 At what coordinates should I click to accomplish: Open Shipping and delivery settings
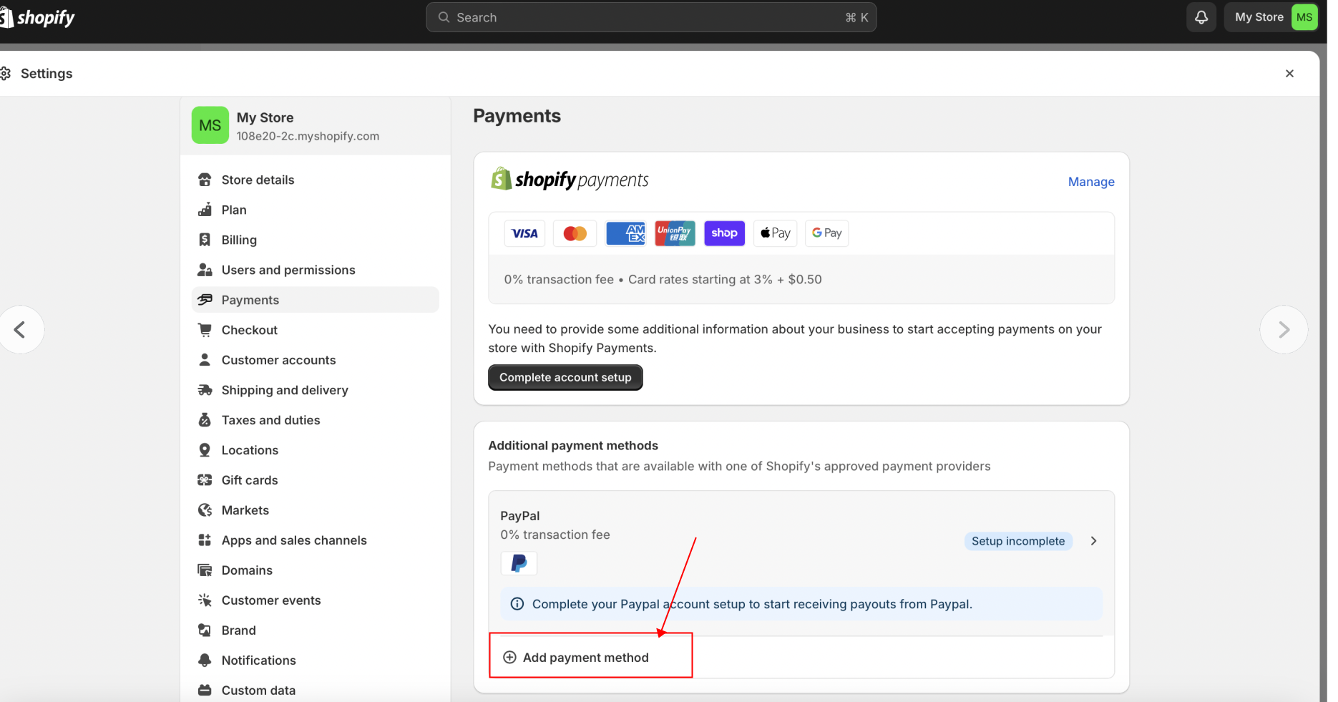pos(284,390)
